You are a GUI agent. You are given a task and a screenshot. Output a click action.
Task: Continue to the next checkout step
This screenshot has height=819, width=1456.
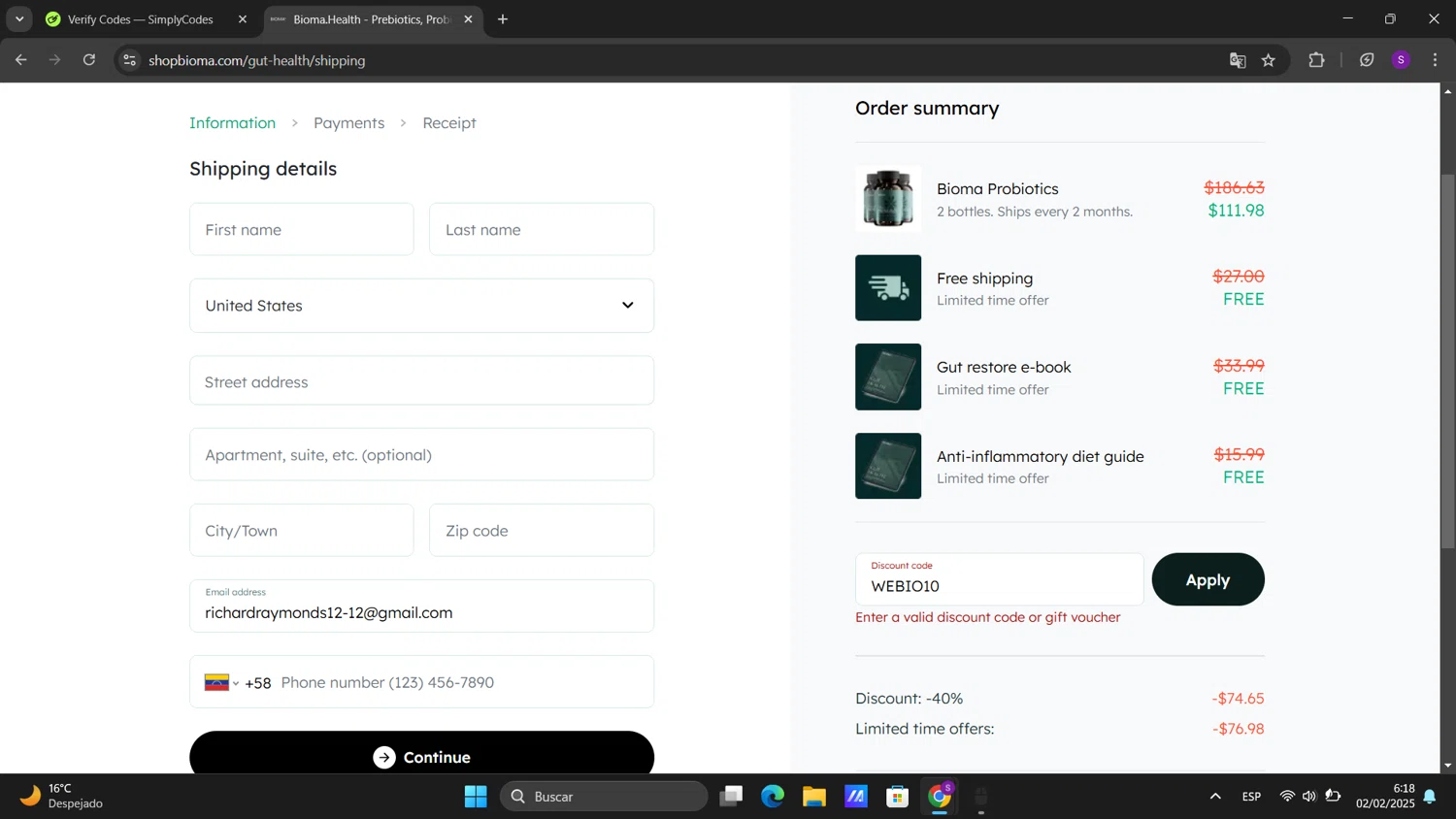(x=421, y=753)
